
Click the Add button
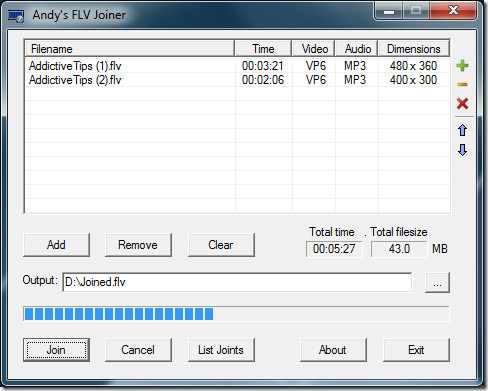pyautogui.click(x=56, y=245)
